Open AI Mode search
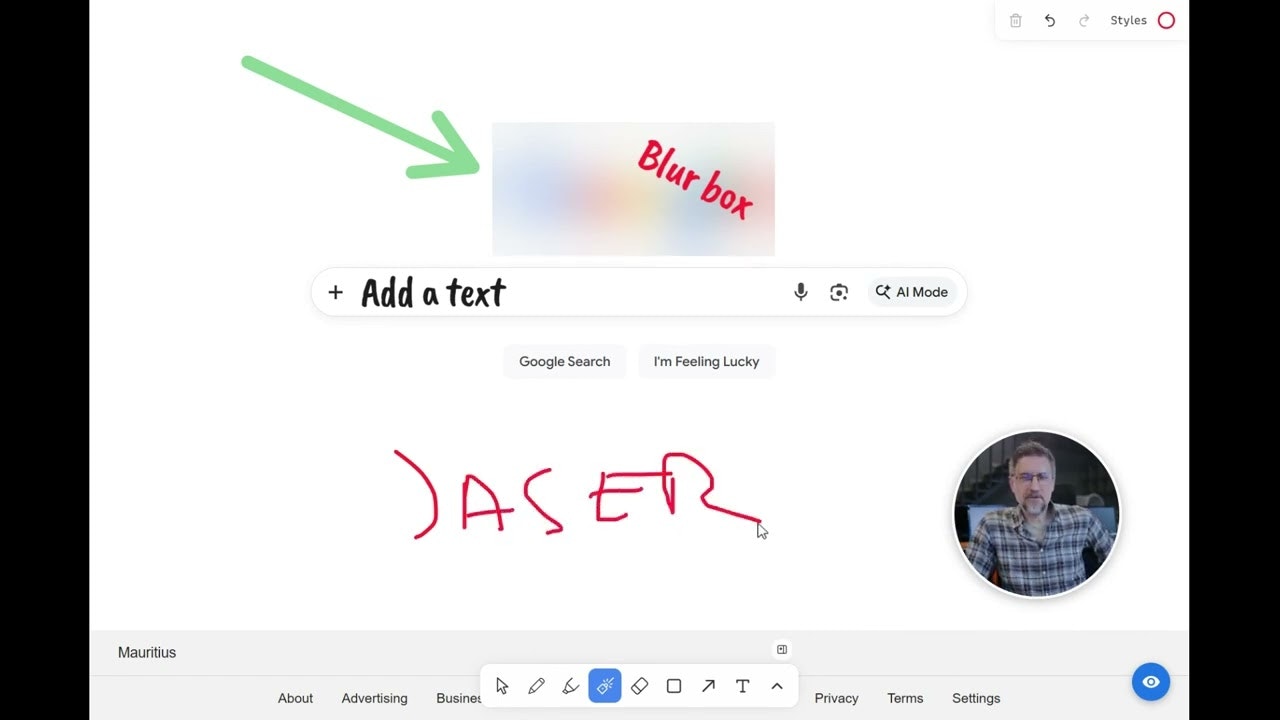1280x720 pixels. pos(912,291)
